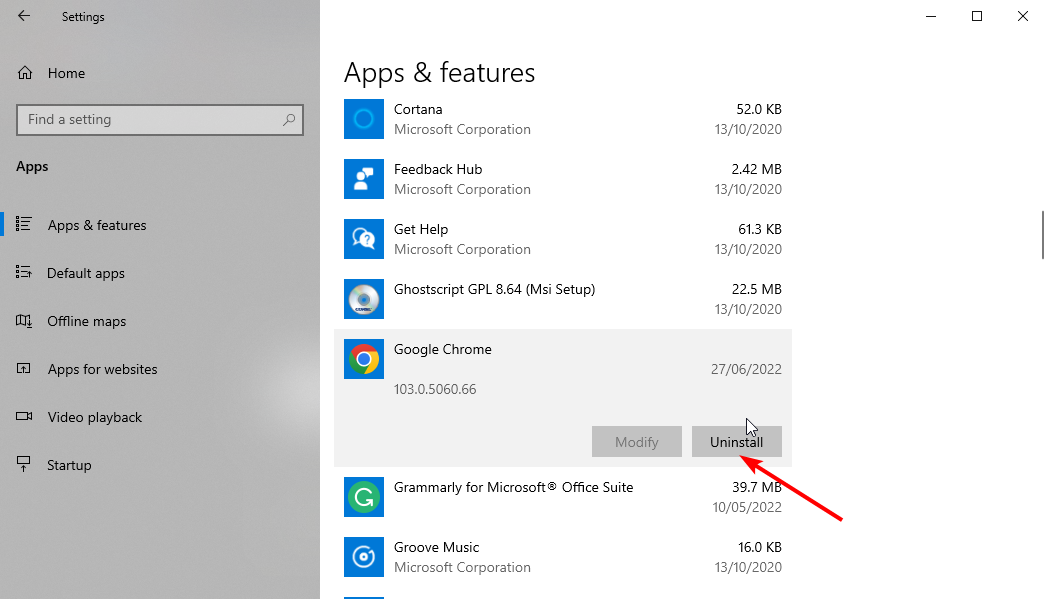Click Cortana's 52.0 KB size
This screenshot has width=1046, height=599.
coord(758,109)
